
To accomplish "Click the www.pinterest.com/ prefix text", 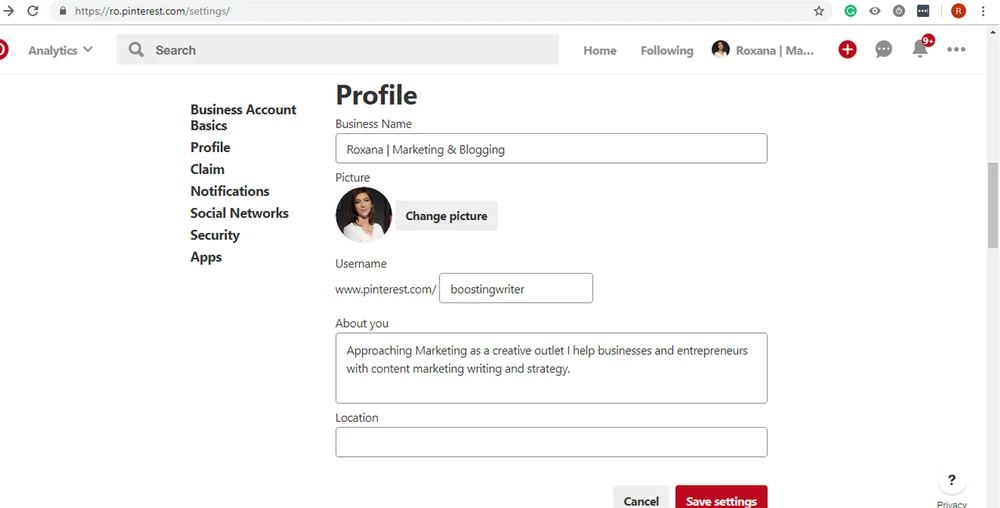I will [x=386, y=289].
